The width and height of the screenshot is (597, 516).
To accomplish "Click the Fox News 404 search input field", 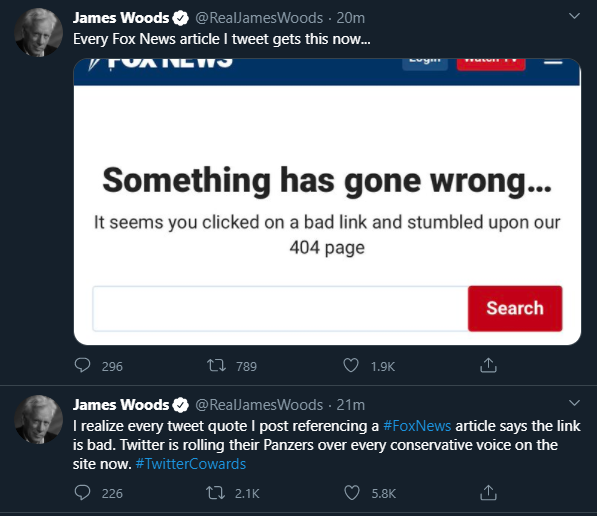I will click(280, 308).
